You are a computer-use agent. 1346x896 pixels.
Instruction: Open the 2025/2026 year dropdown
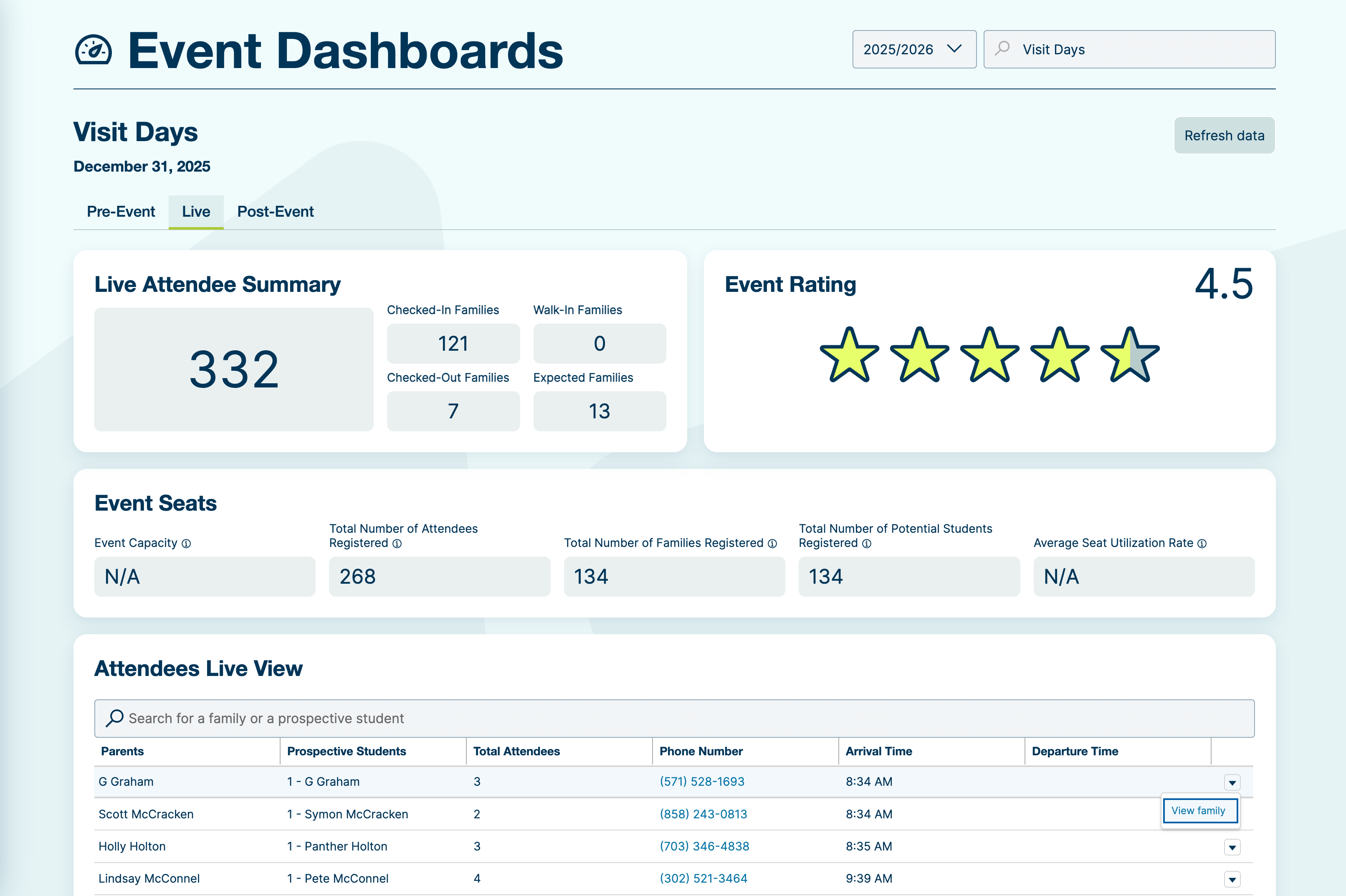913,49
